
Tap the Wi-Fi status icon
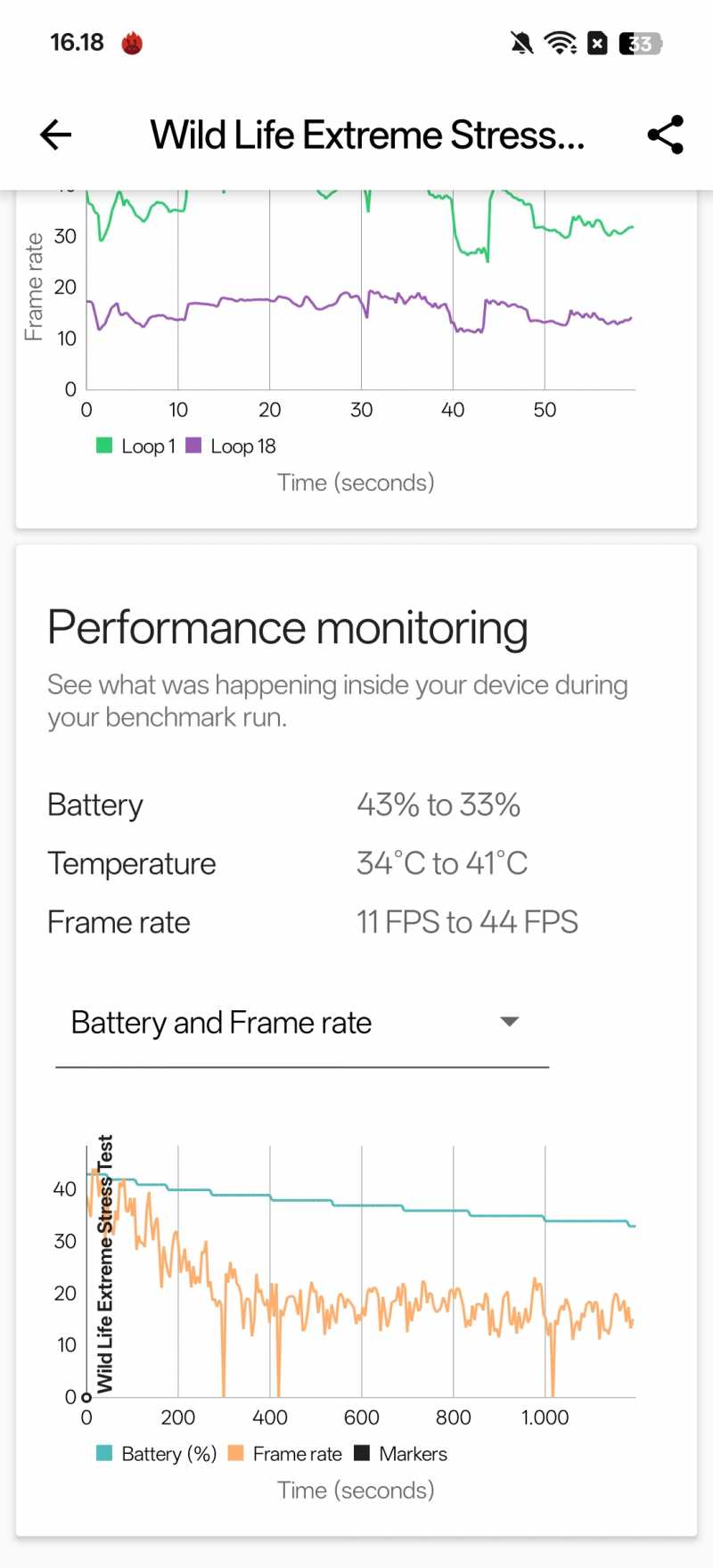coord(561,43)
